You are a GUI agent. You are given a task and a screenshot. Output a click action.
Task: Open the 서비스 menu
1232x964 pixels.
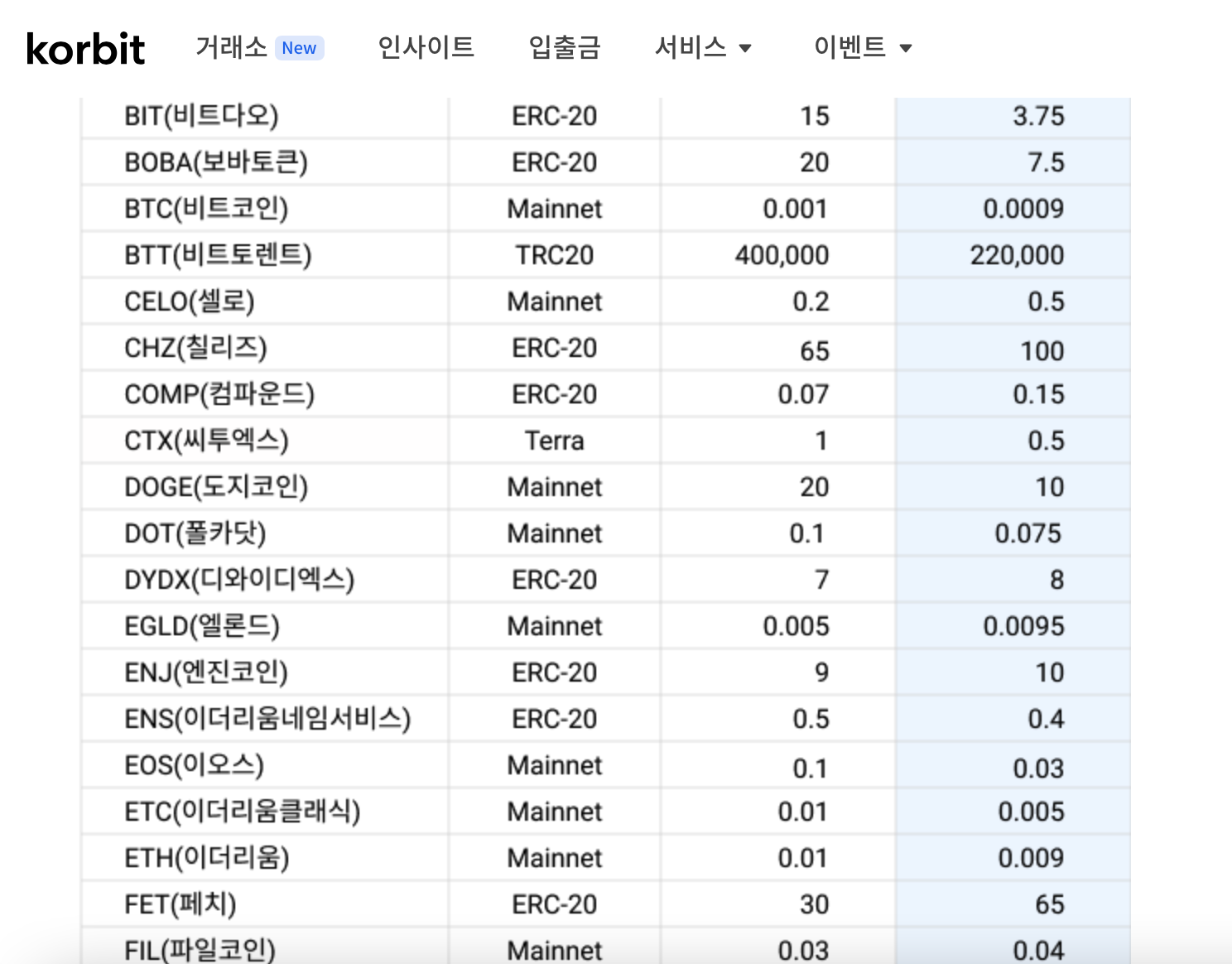click(x=691, y=47)
